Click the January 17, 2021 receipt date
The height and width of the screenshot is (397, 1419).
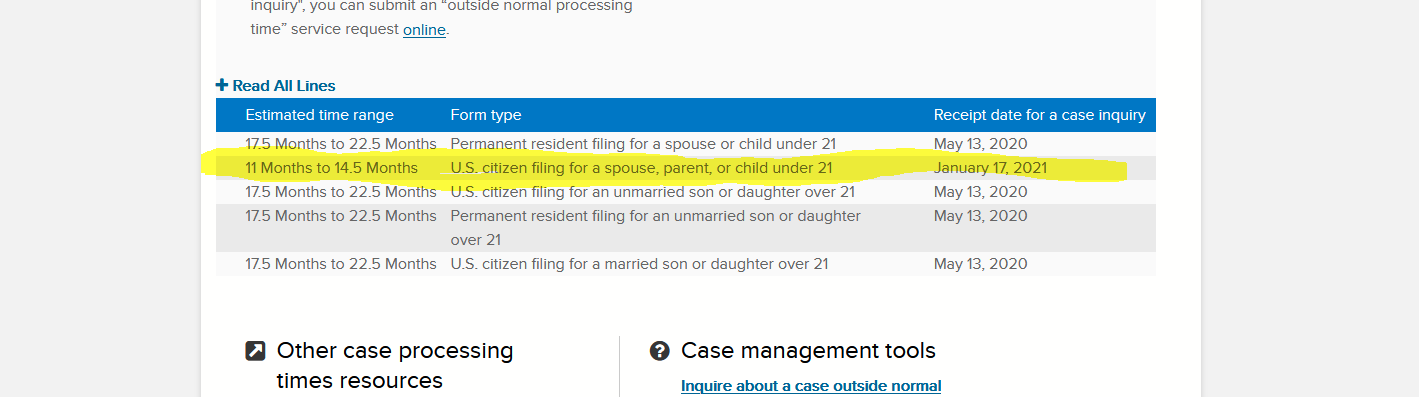[x=990, y=168]
